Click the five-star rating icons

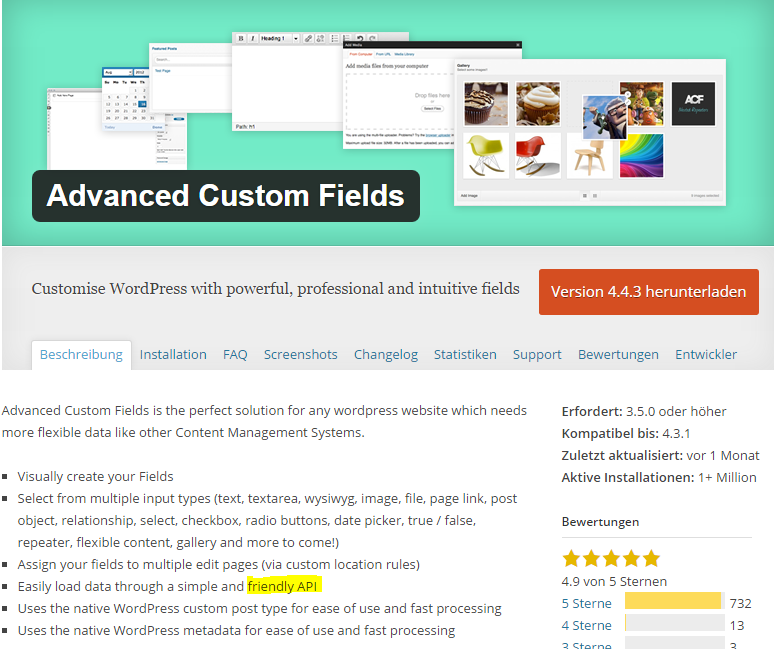pyautogui.click(x=611, y=558)
